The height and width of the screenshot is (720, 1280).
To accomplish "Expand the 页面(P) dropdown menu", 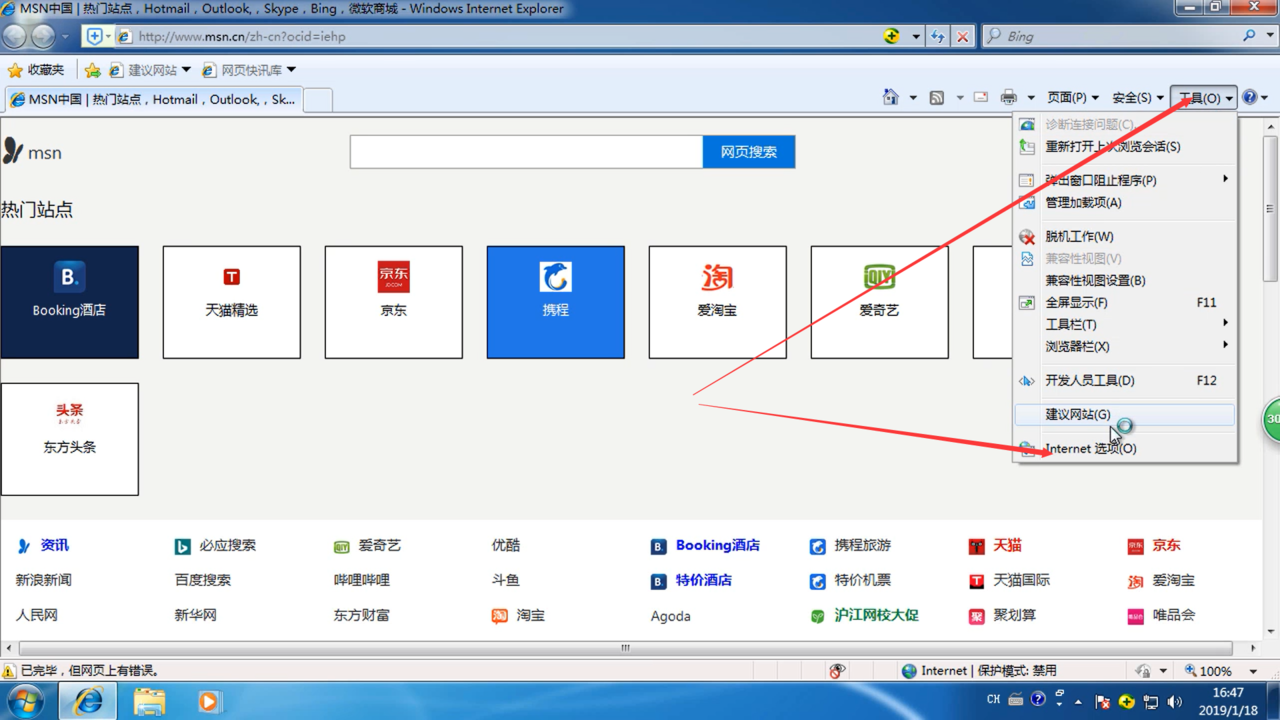I will pyautogui.click(x=1073, y=97).
